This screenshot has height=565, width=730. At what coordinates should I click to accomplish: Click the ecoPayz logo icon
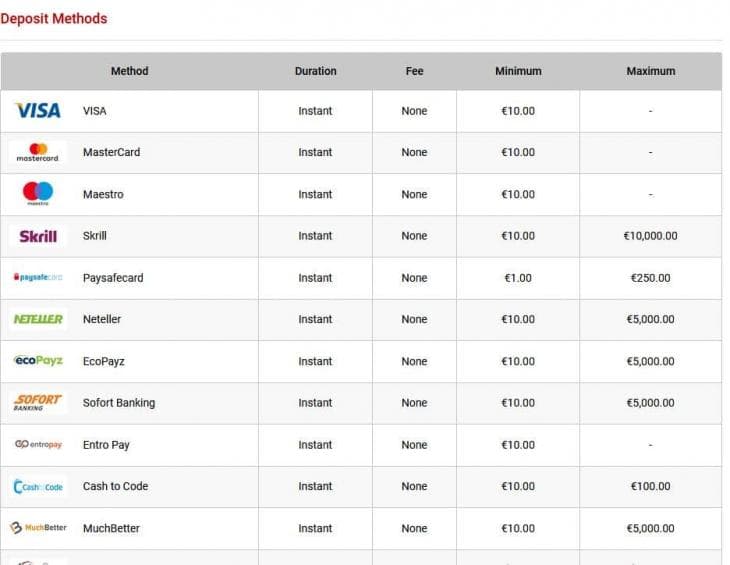click(x=38, y=361)
